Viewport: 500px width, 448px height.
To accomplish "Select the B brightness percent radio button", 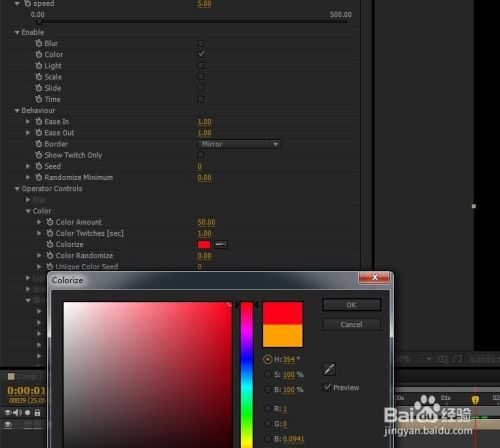I will [267, 389].
